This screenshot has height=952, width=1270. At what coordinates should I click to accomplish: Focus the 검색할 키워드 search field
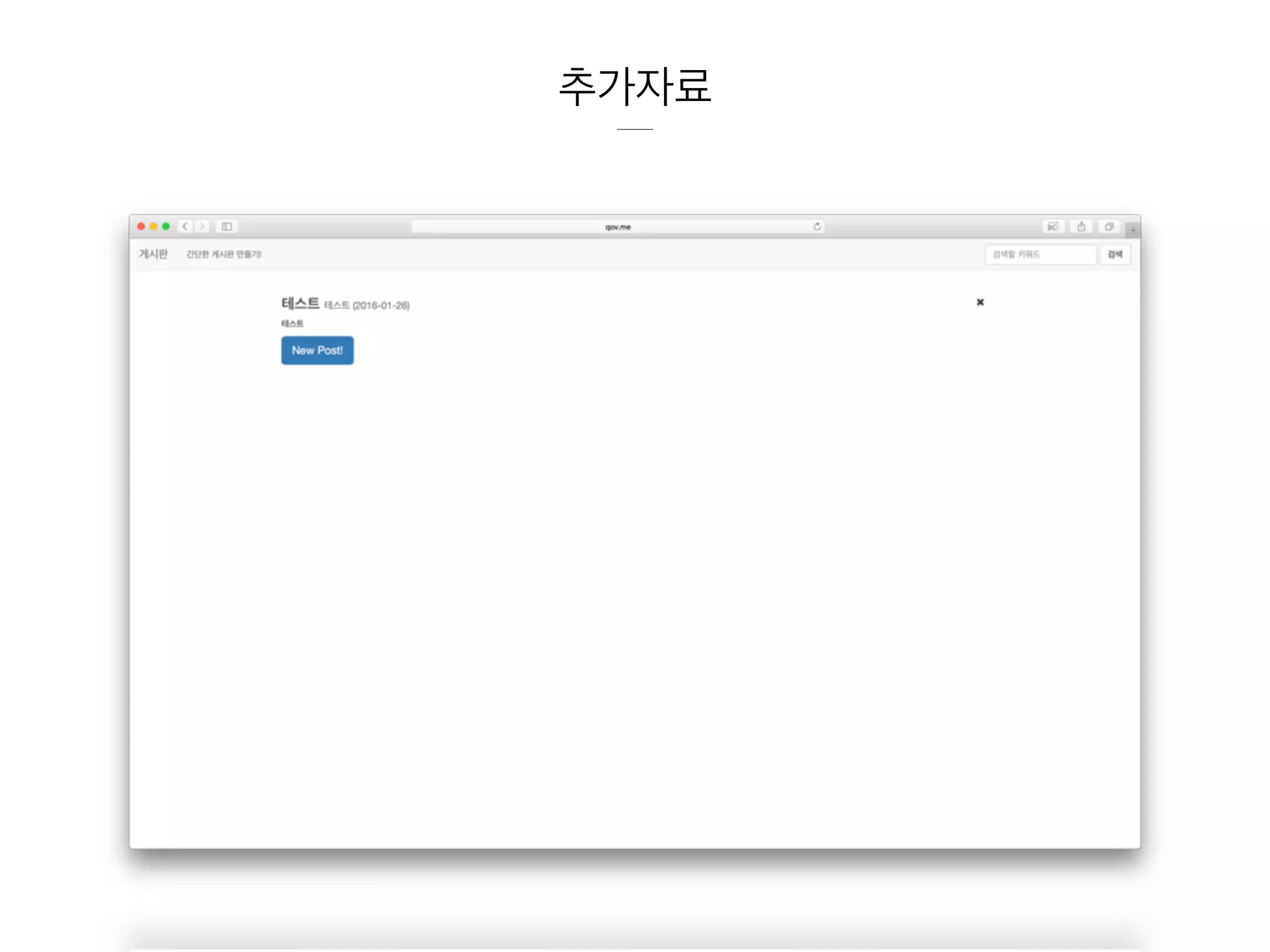pyautogui.click(x=1041, y=254)
